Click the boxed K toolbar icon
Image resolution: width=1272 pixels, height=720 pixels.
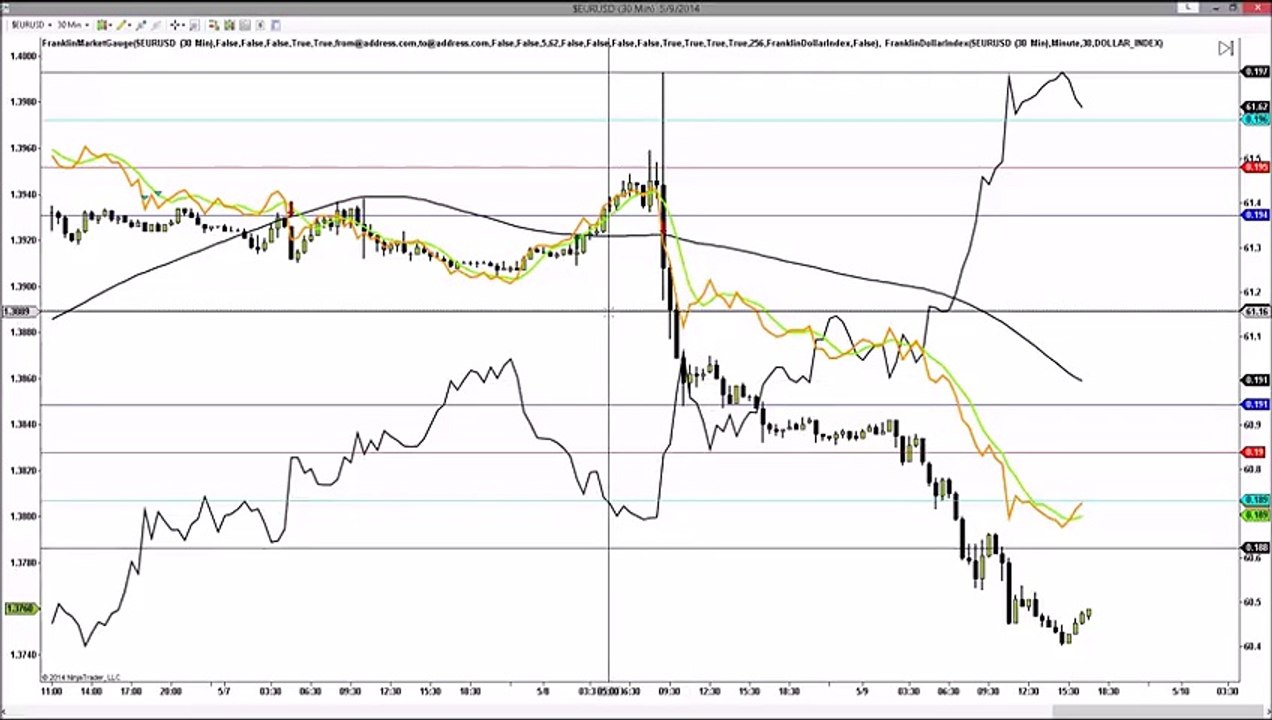click(x=260, y=25)
